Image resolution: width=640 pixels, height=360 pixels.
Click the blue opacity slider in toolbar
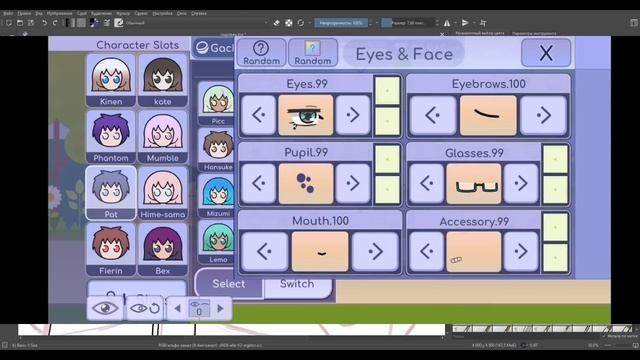(341, 23)
